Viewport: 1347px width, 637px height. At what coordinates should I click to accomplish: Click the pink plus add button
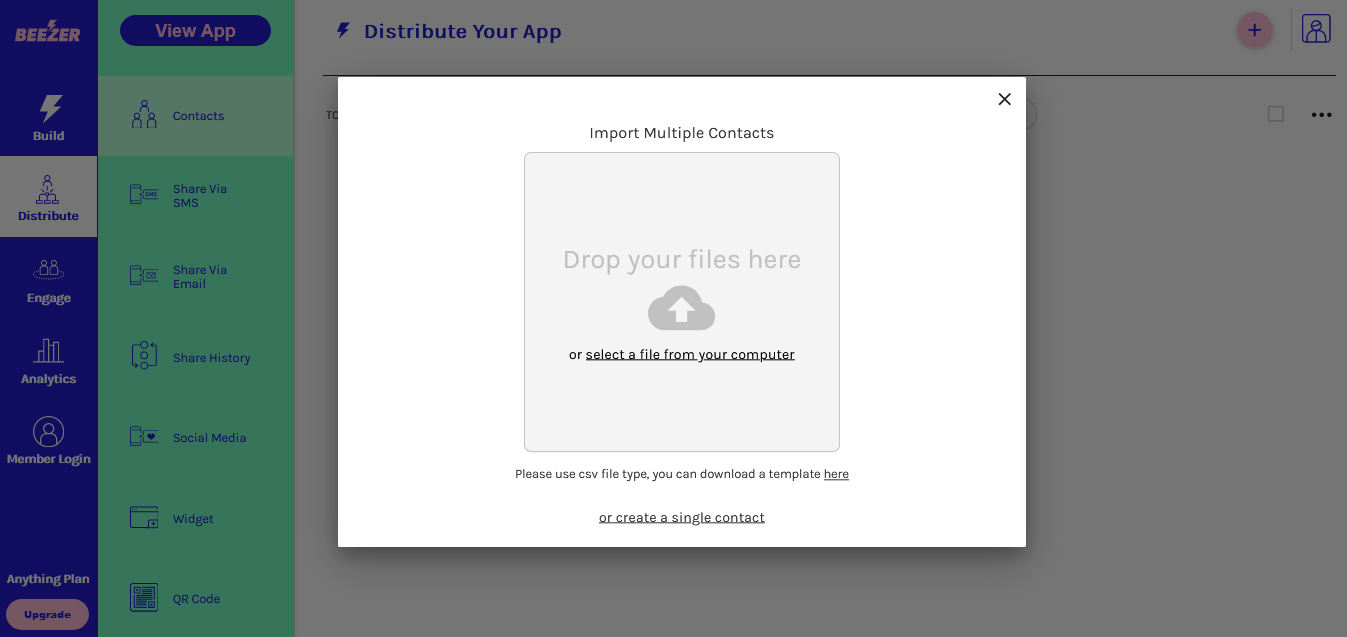(x=1254, y=30)
